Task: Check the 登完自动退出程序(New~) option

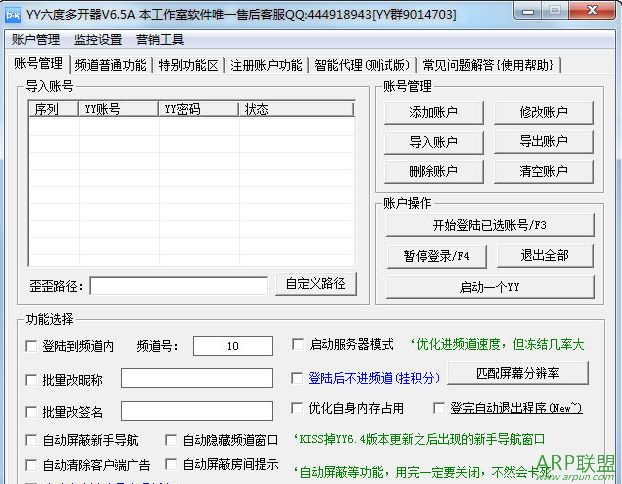Action: [x=439, y=408]
